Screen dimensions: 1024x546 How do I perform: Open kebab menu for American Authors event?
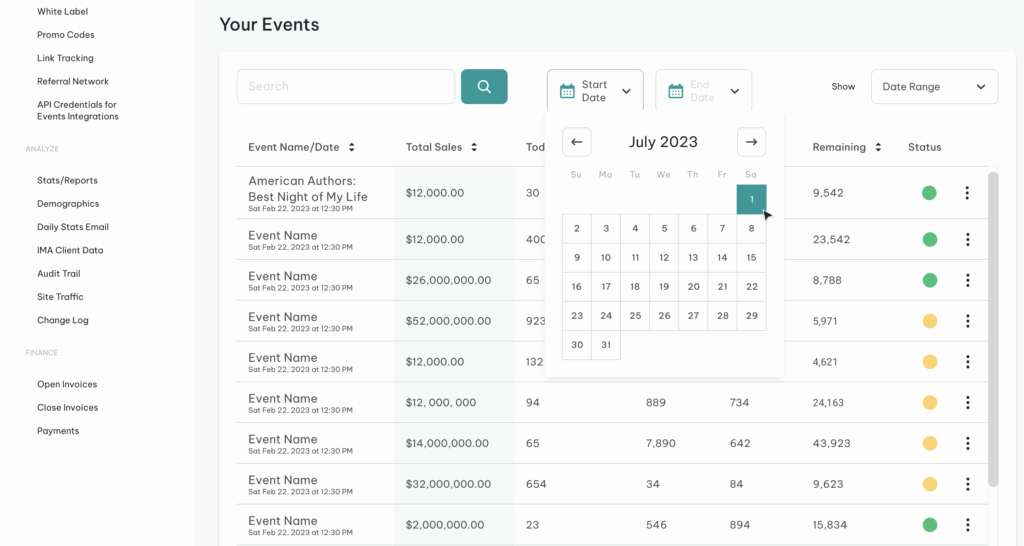pyautogui.click(x=967, y=193)
